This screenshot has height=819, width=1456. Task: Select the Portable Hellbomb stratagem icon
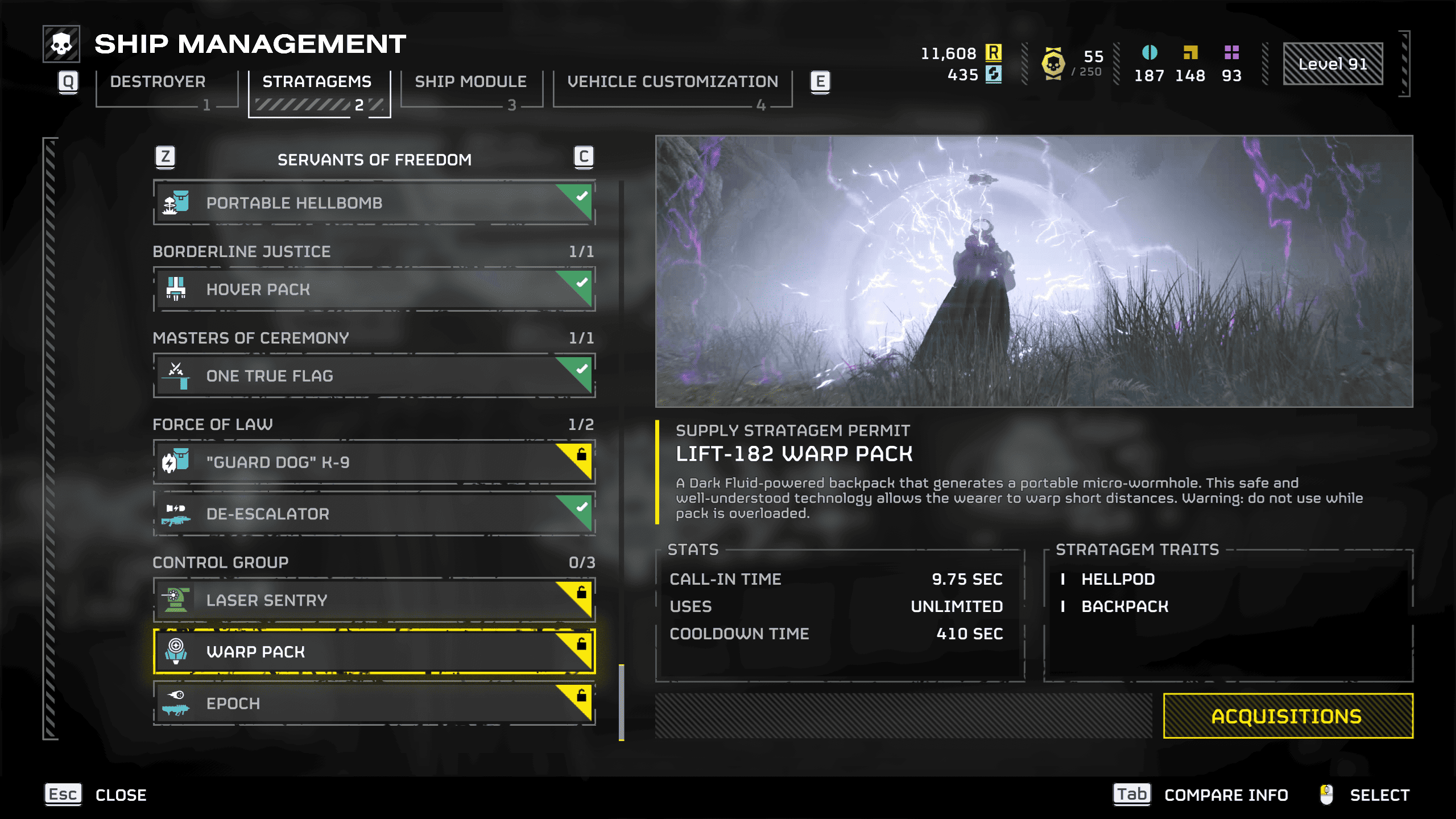(176, 202)
